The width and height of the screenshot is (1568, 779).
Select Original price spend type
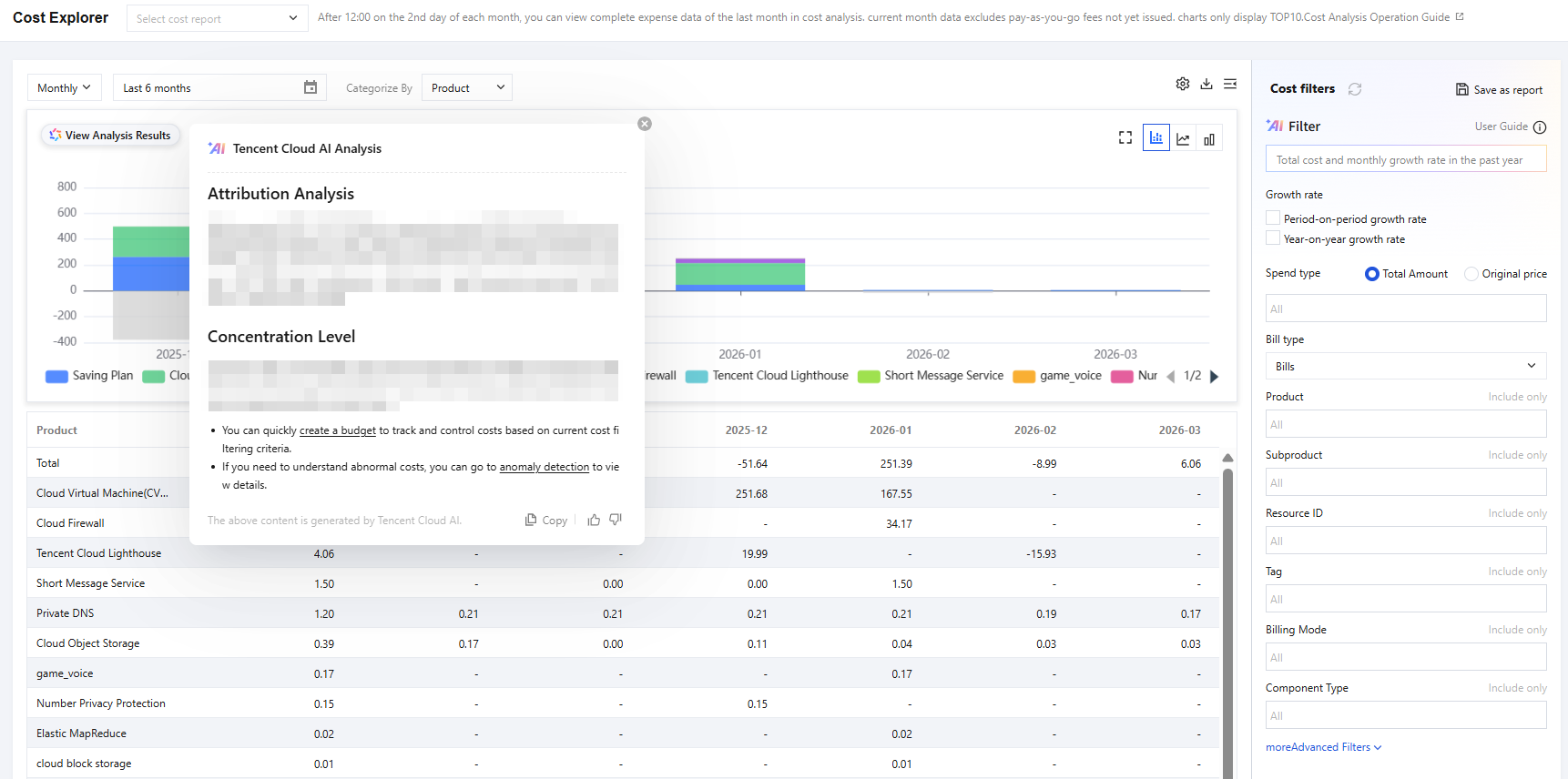1471,274
